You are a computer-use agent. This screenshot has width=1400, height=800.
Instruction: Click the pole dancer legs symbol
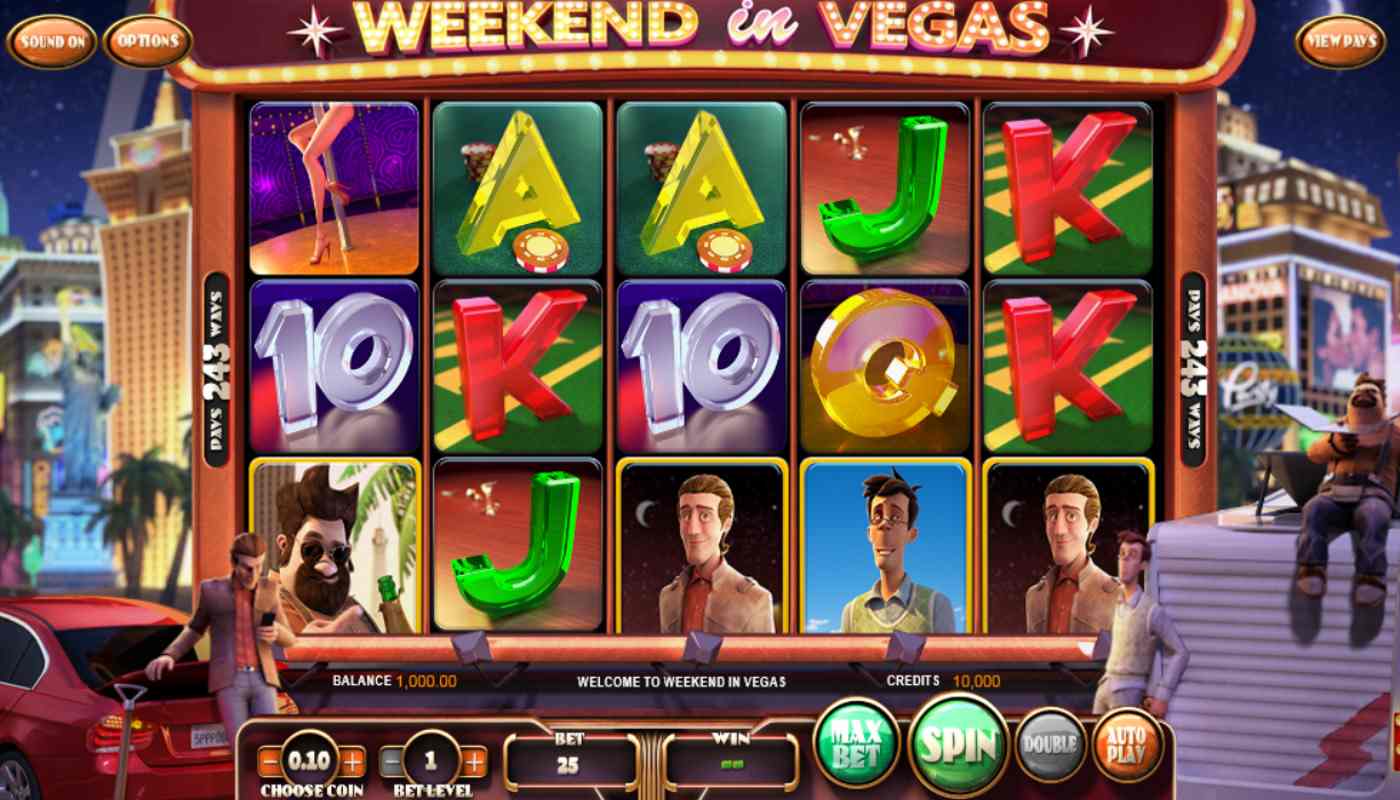(334, 188)
